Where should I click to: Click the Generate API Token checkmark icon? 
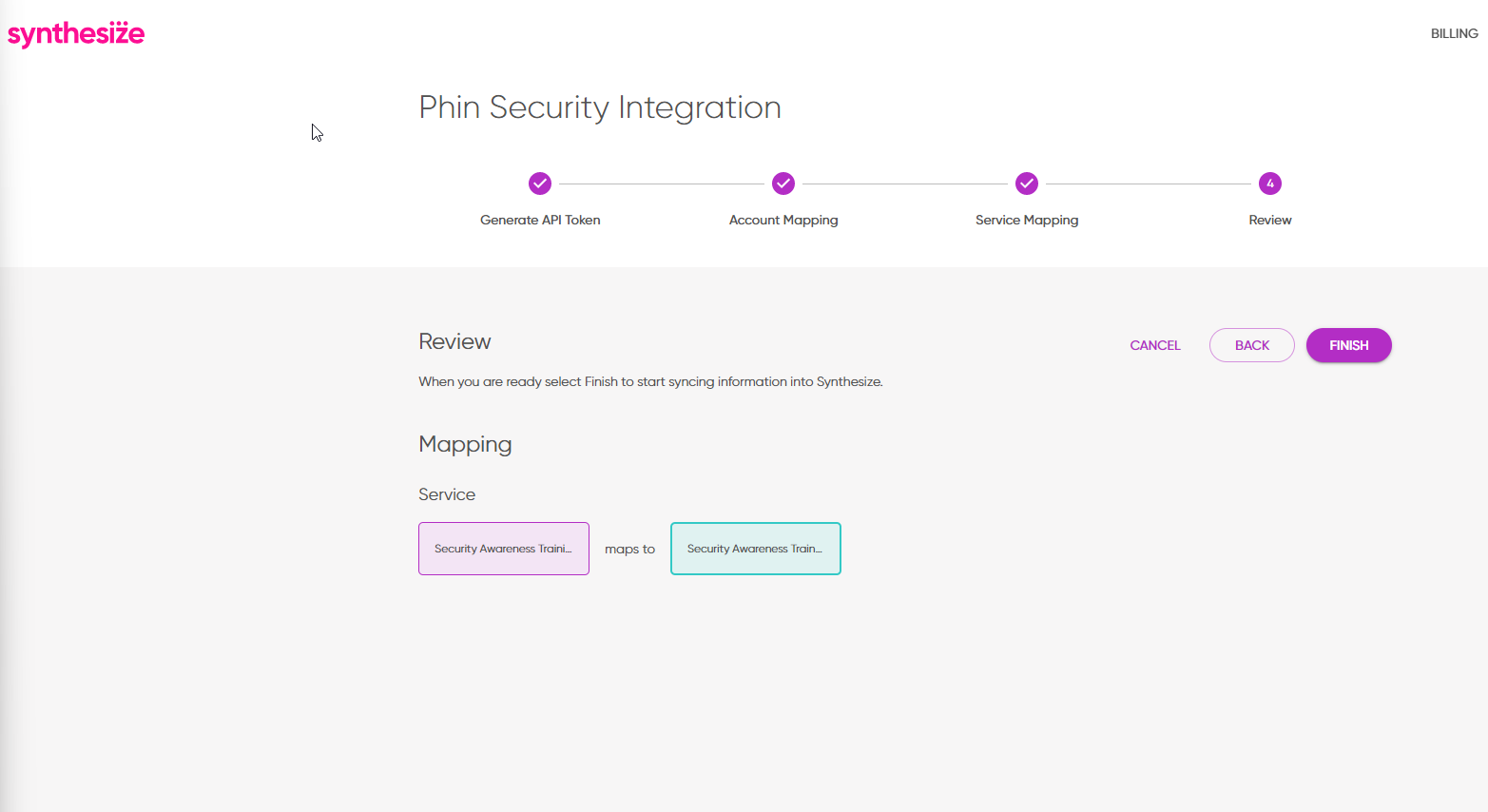(540, 184)
